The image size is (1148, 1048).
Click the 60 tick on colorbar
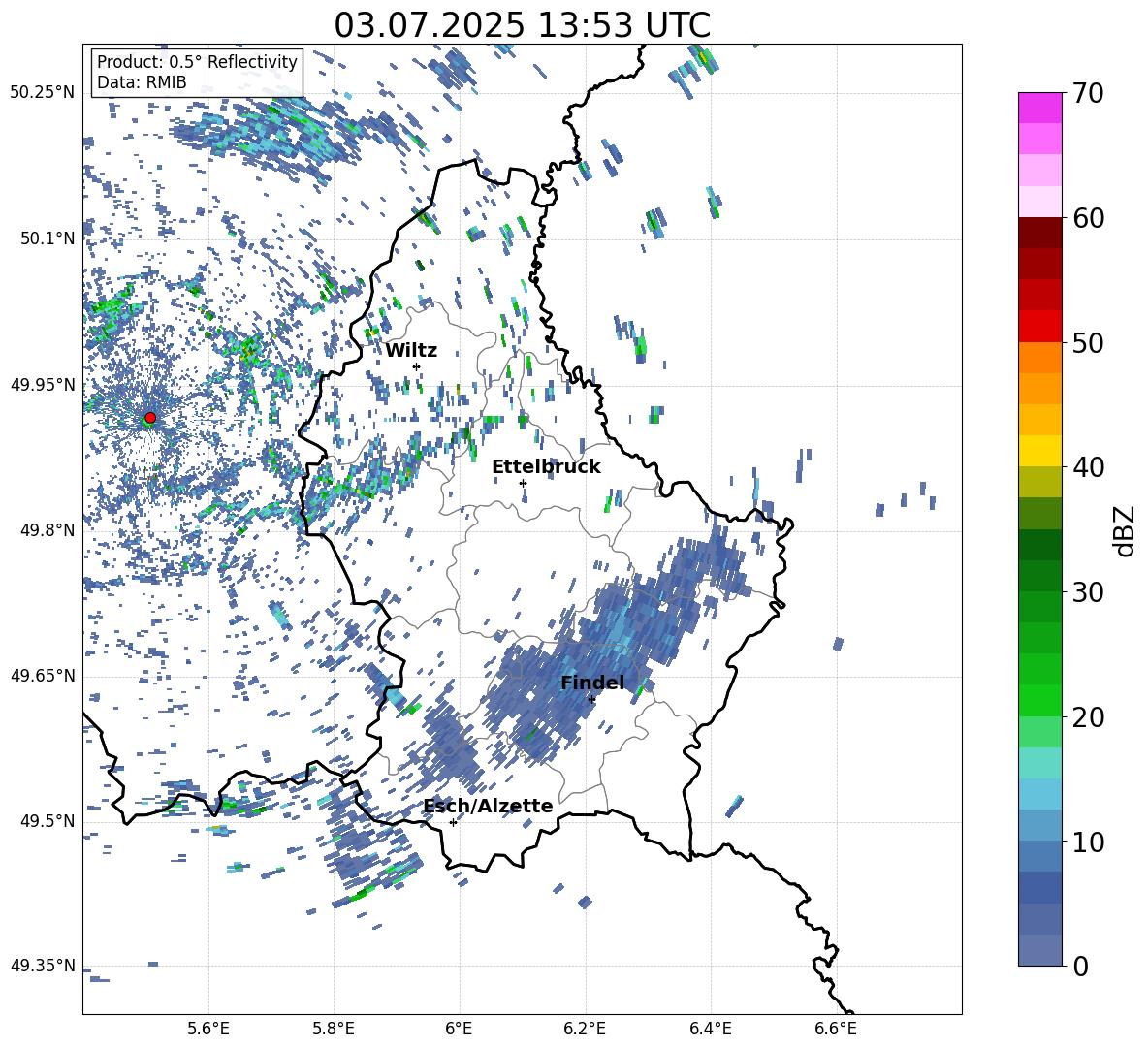pyautogui.click(x=1087, y=218)
